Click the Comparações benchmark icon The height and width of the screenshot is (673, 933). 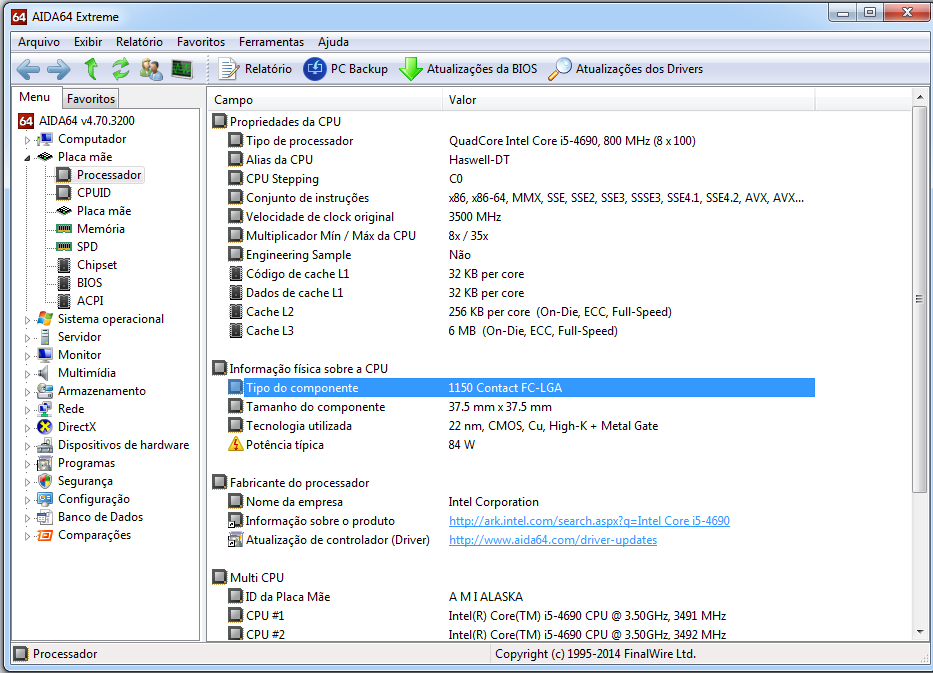(45, 535)
